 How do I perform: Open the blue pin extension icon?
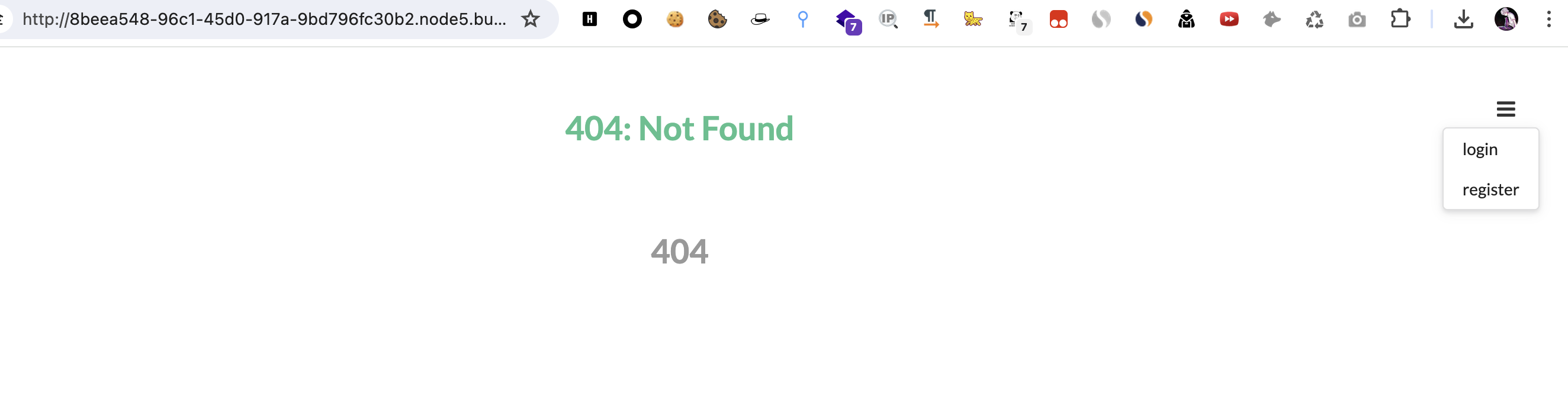[x=803, y=20]
